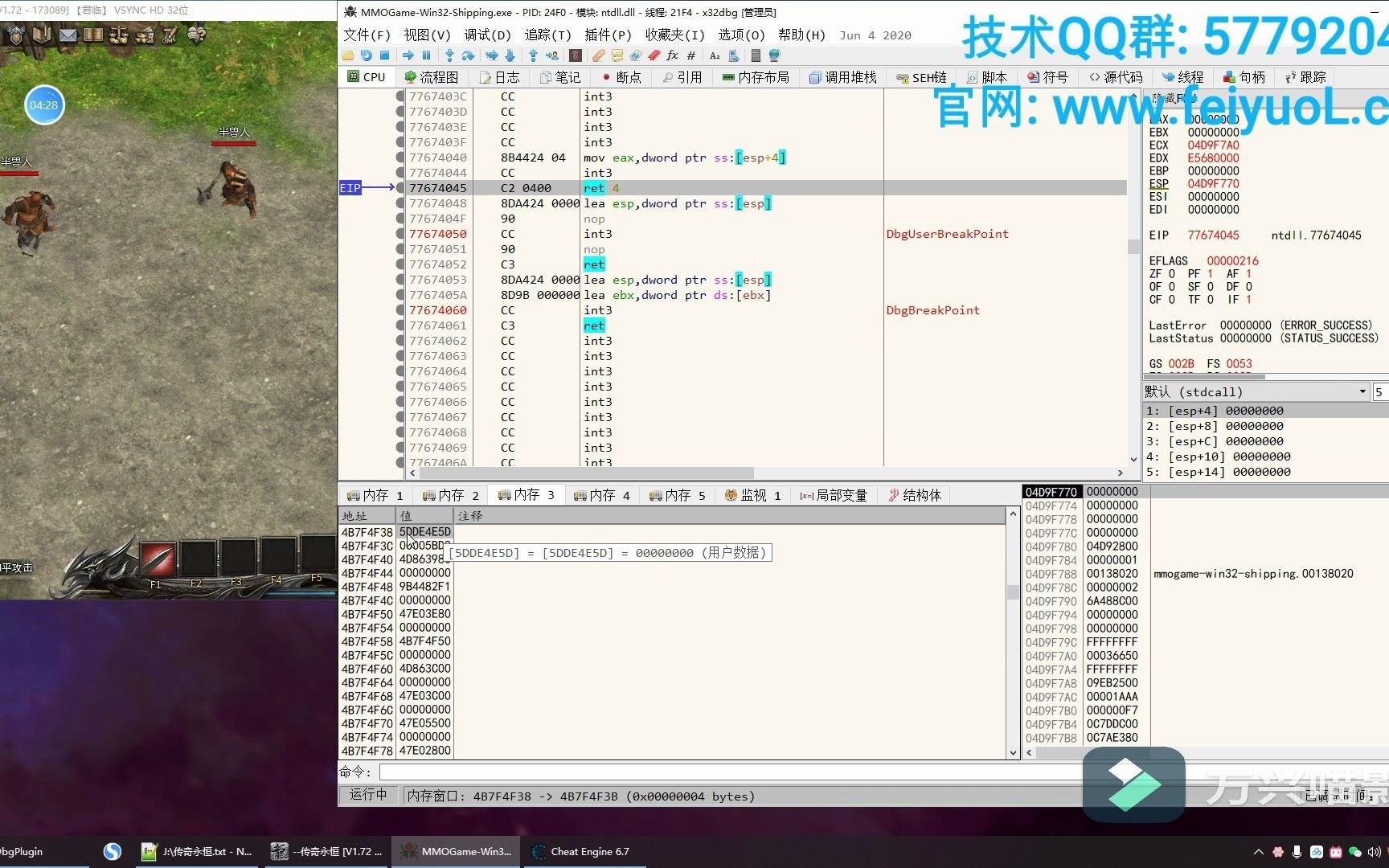This screenshot has height=868, width=1389.
Task: Click the 值 column header in dump
Action: click(424, 516)
